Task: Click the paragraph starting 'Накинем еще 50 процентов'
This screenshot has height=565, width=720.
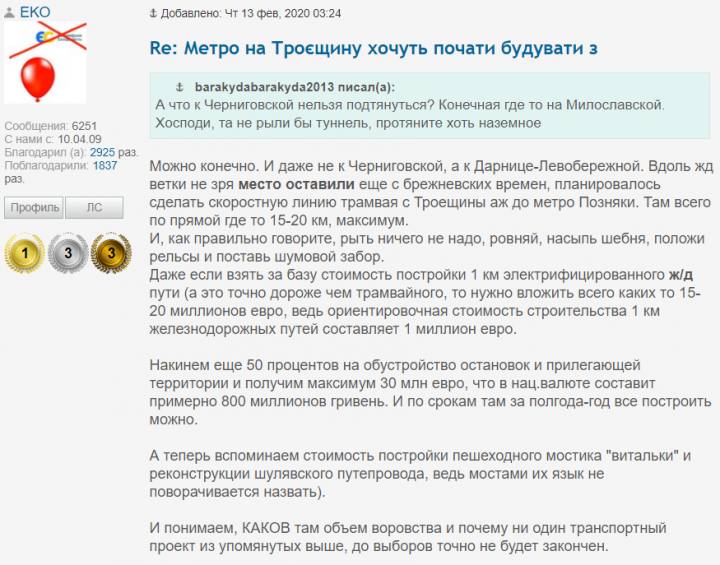Action: (x=430, y=392)
